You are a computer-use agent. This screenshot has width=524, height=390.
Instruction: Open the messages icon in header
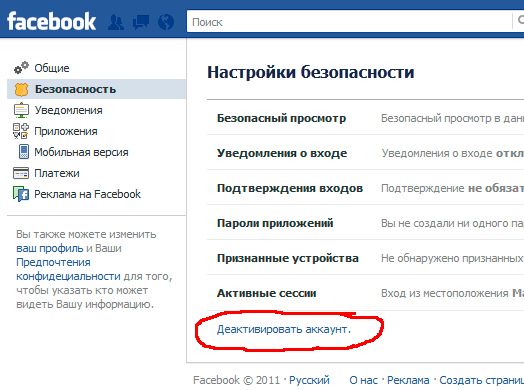click(x=141, y=22)
